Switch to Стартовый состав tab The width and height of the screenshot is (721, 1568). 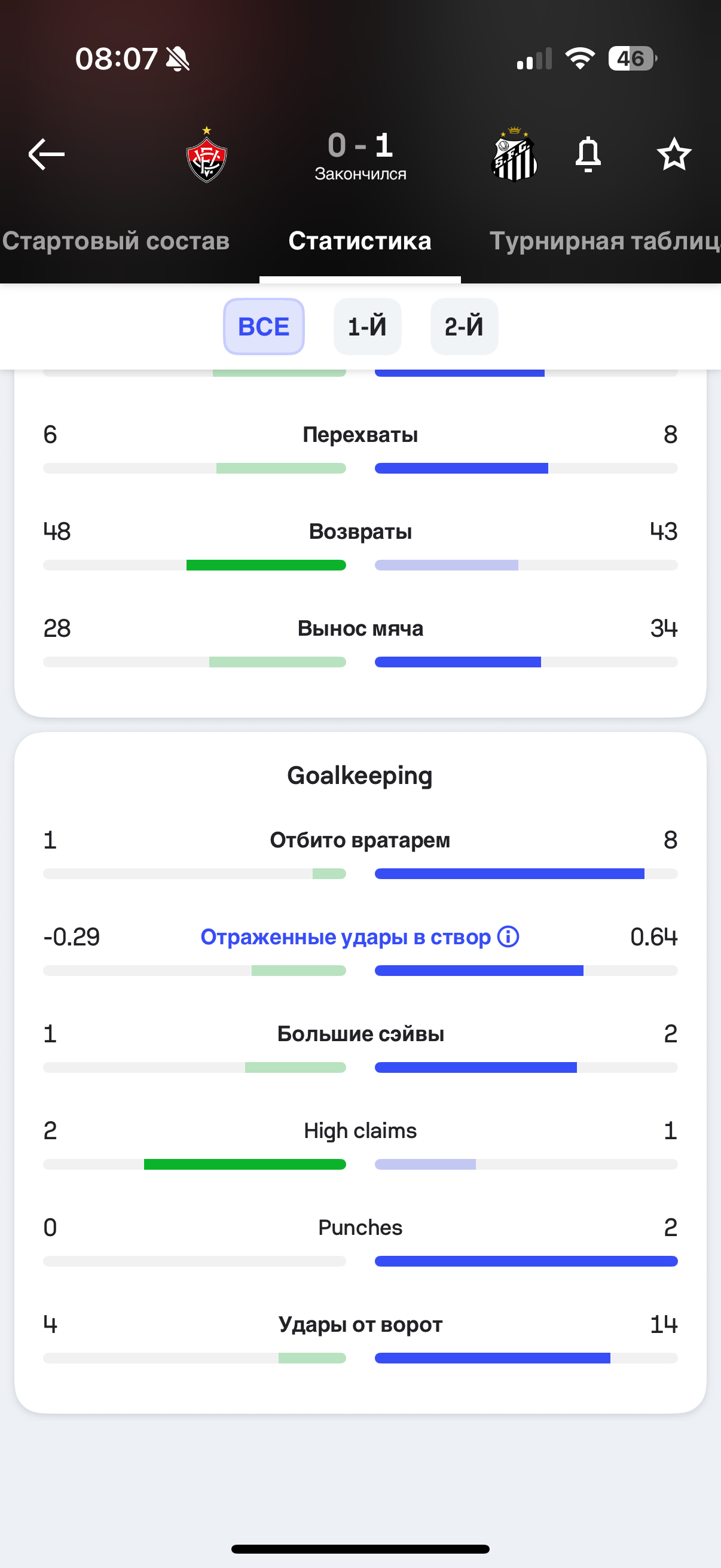tap(115, 241)
